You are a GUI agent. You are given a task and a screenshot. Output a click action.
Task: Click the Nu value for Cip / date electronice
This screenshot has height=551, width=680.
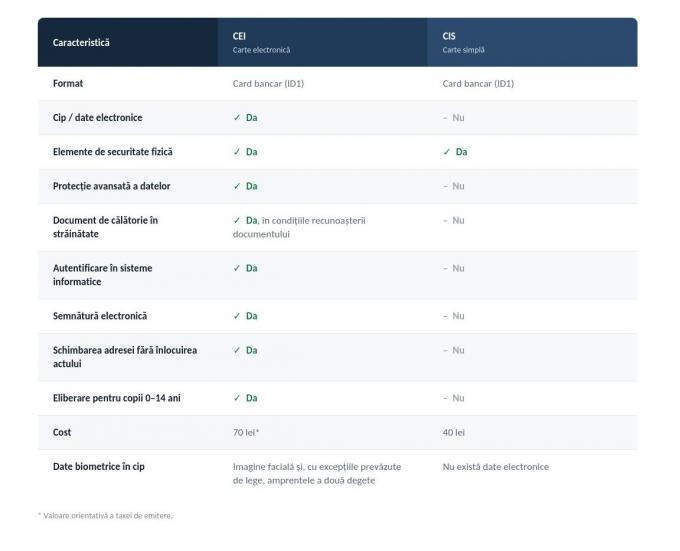coord(458,117)
